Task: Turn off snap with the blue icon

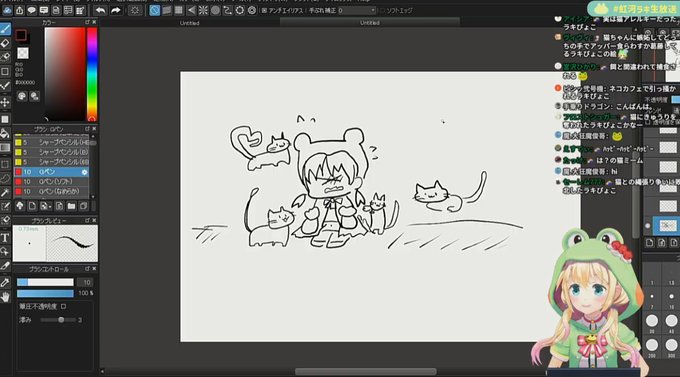Action: click(x=154, y=10)
